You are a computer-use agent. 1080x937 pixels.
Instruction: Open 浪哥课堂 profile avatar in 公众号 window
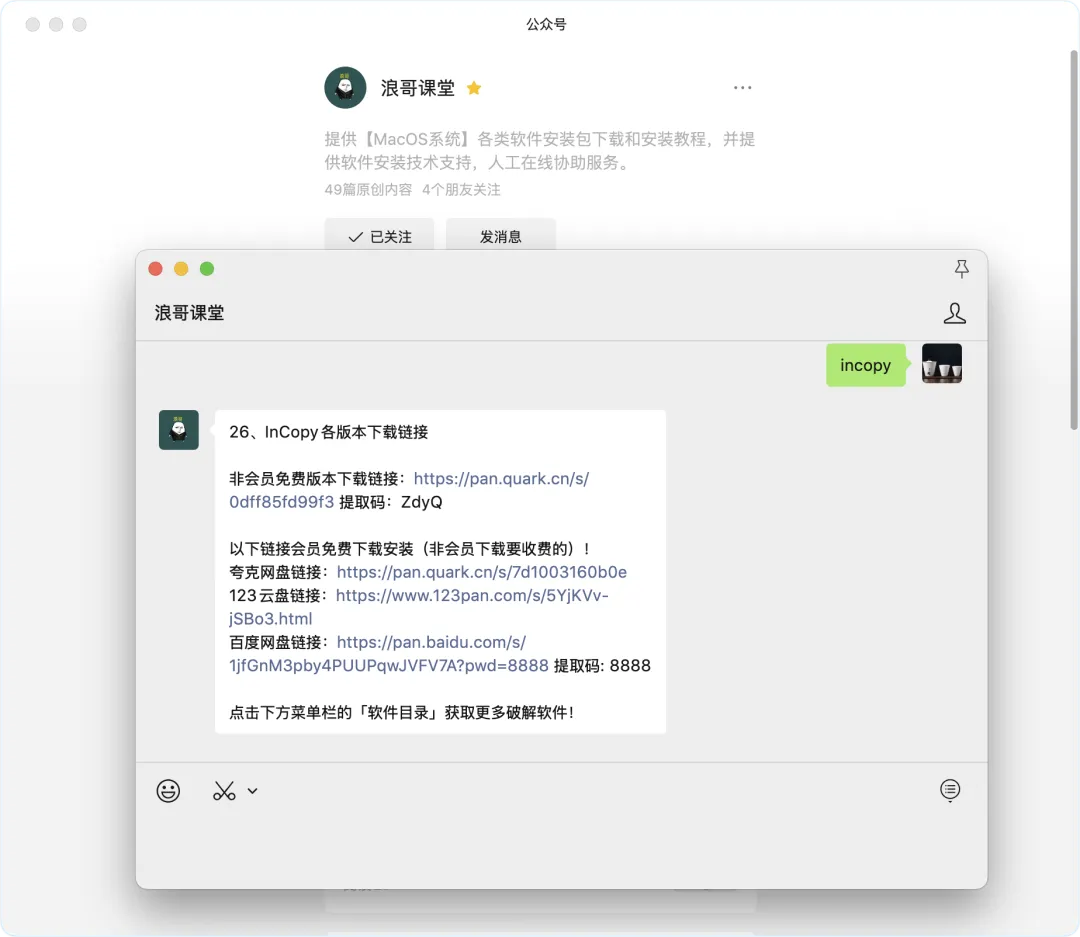tap(345, 87)
